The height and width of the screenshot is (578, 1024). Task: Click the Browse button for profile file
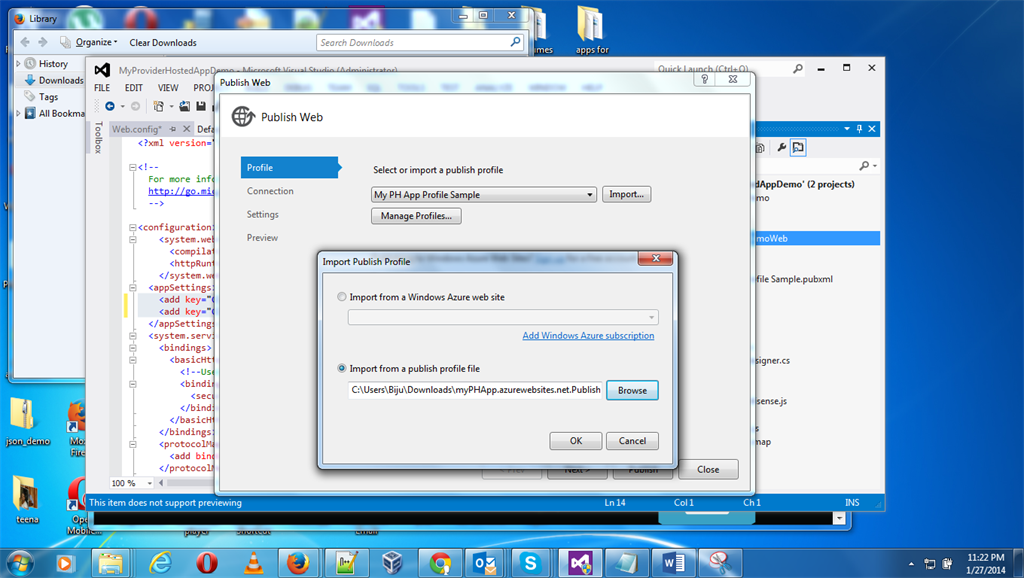coord(632,390)
